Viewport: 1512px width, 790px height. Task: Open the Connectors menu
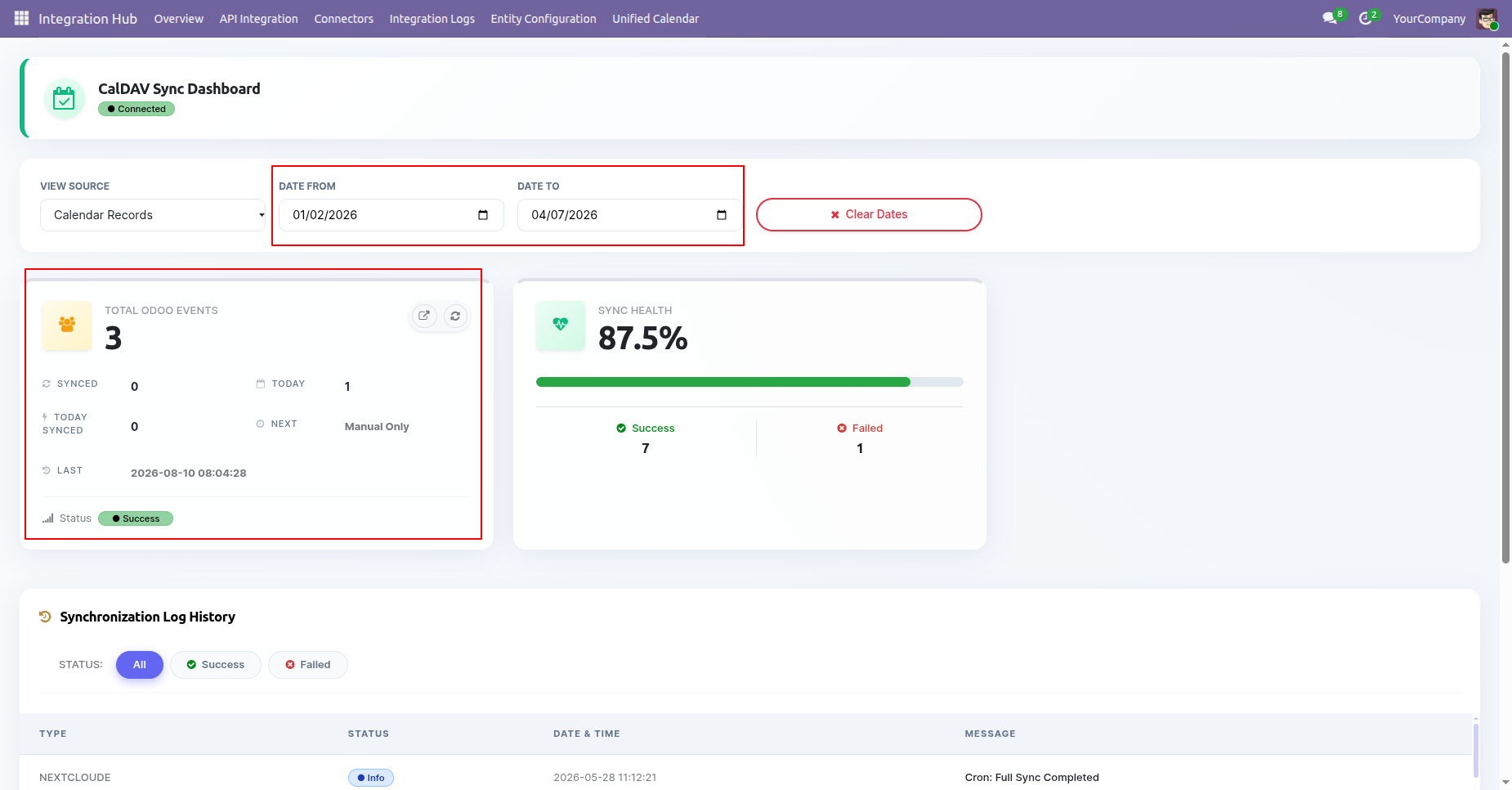[x=343, y=18]
